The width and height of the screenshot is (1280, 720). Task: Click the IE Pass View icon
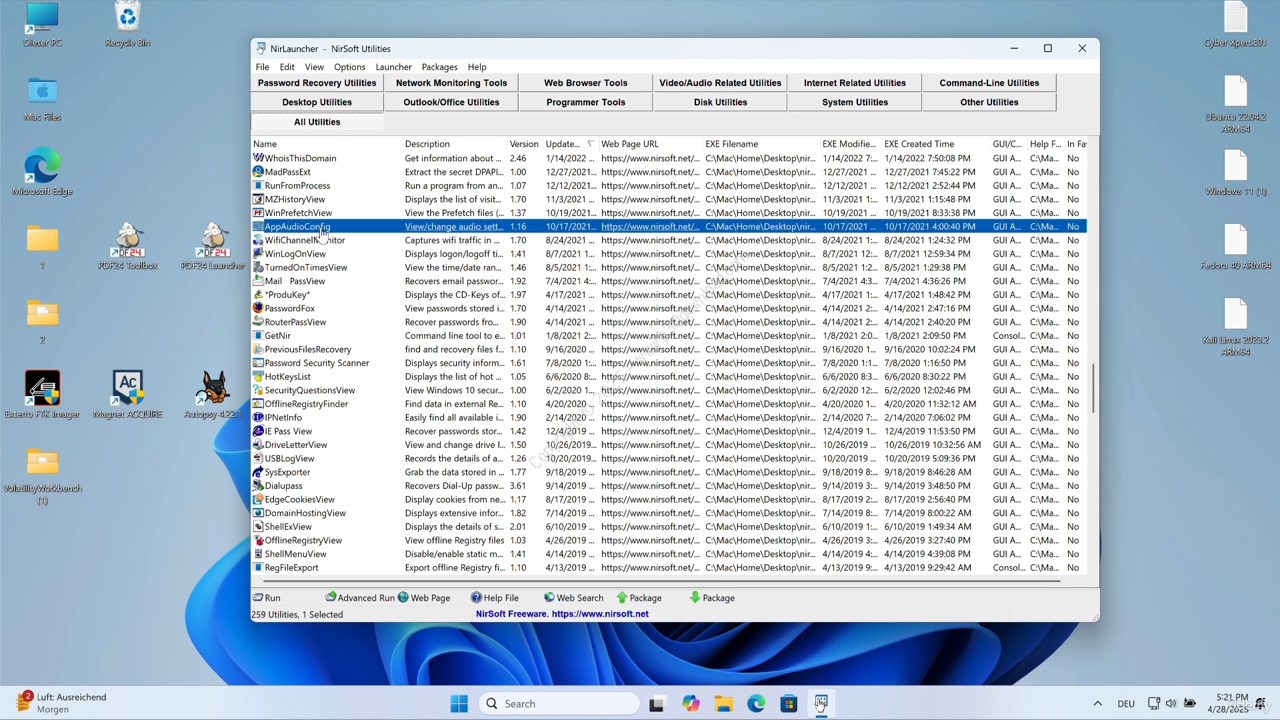[258, 431]
